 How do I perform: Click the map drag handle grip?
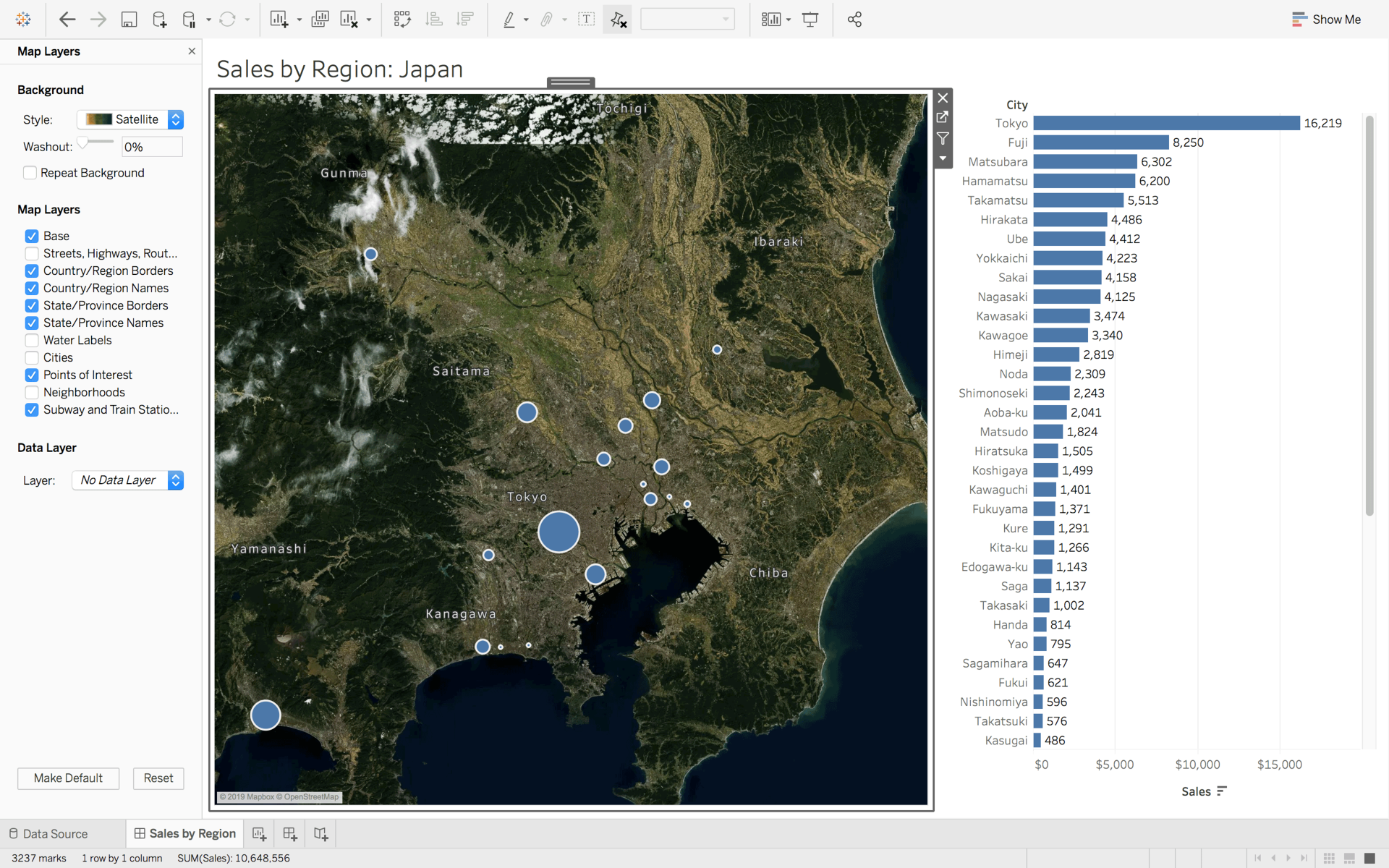[x=571, y=82]
